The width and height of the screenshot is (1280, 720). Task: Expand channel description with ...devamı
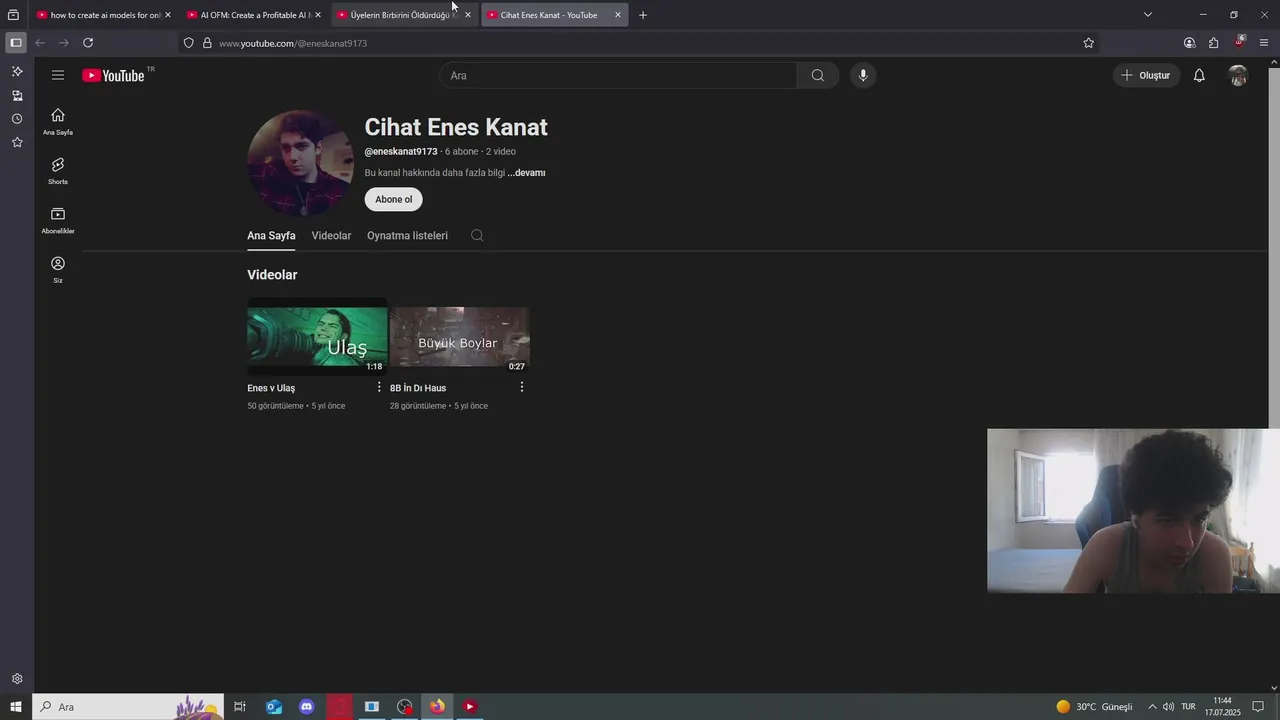[x=526, y=173]
